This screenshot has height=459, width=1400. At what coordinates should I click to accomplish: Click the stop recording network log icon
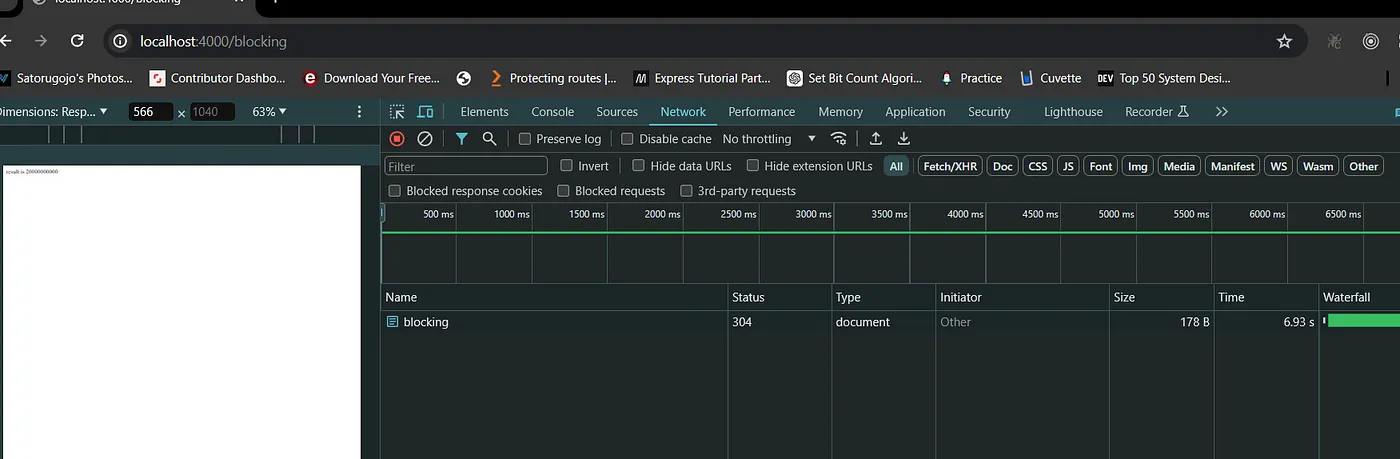(x=397, y=139)
